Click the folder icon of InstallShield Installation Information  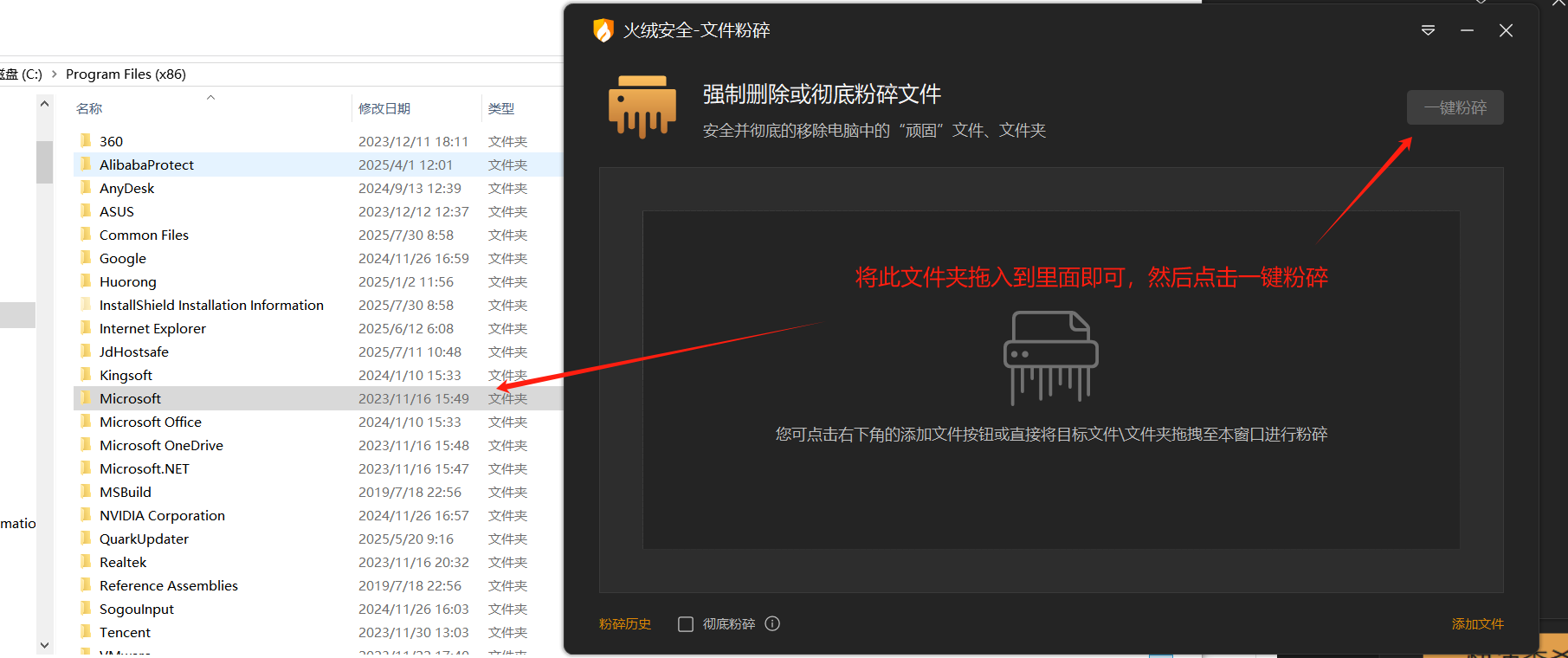coord(86,304)
